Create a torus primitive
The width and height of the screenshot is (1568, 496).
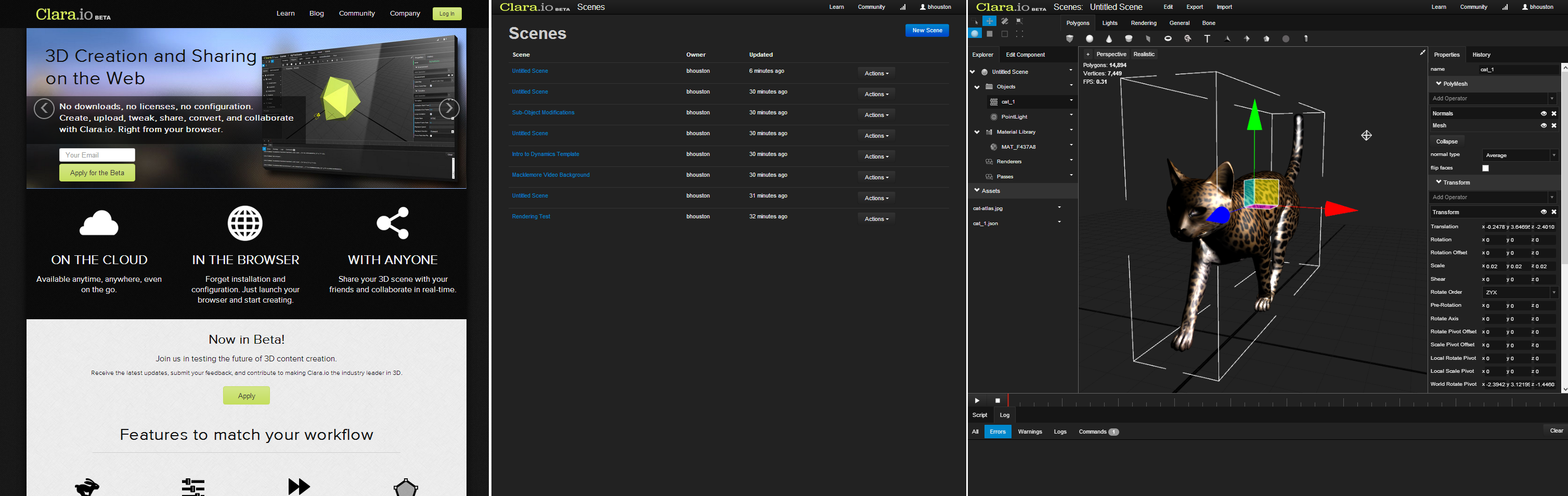1168,39
